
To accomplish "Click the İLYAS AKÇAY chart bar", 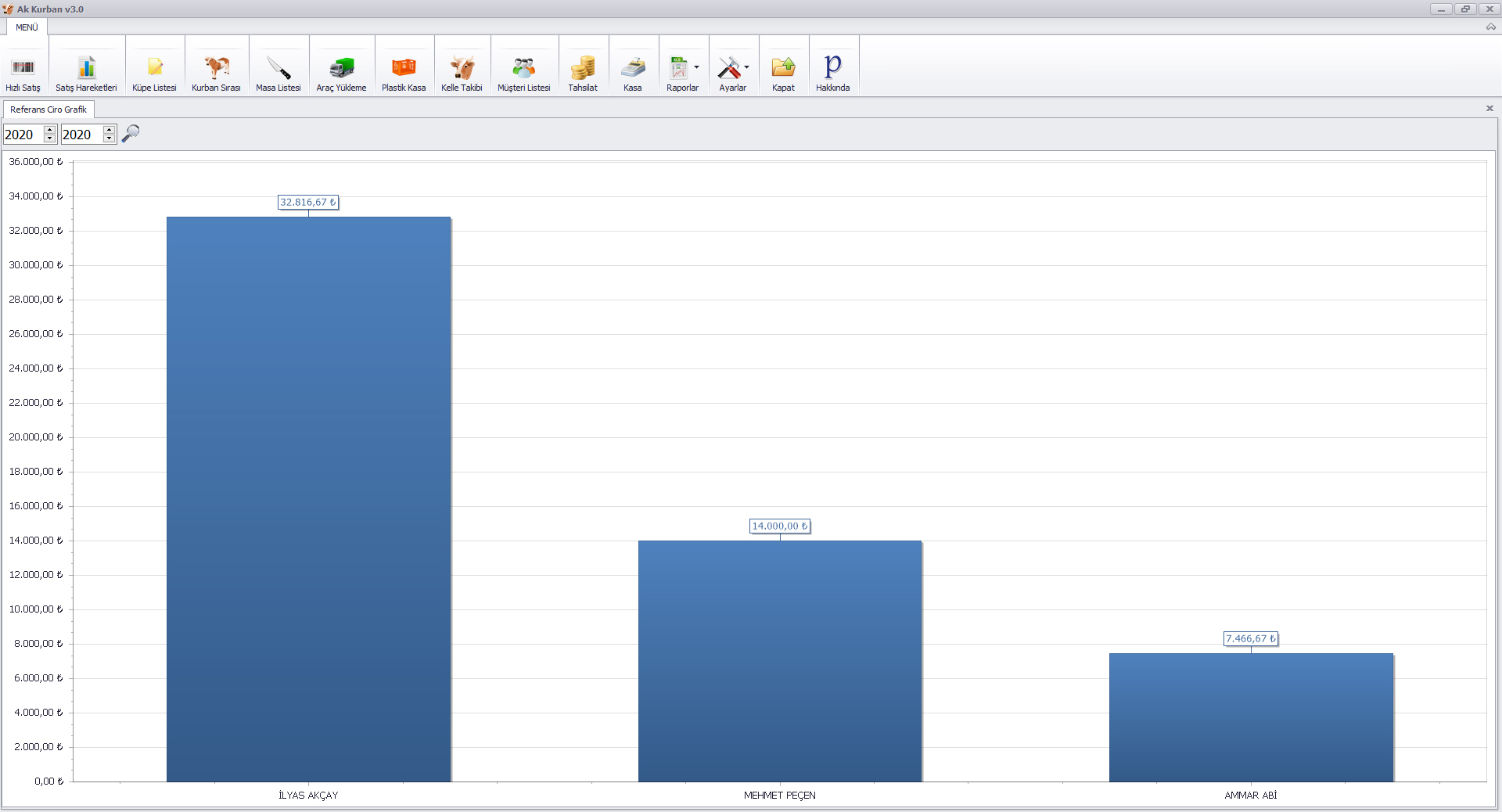I will point(308,501).
